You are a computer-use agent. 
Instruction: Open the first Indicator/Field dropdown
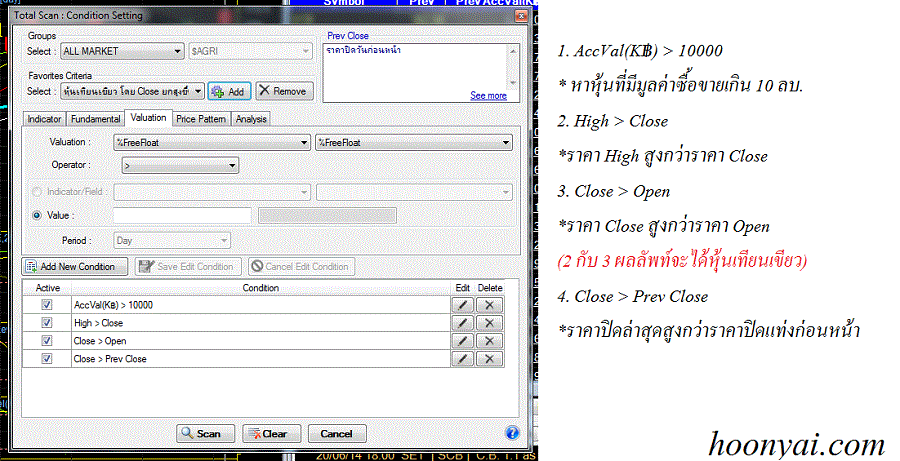click(212, 192)
